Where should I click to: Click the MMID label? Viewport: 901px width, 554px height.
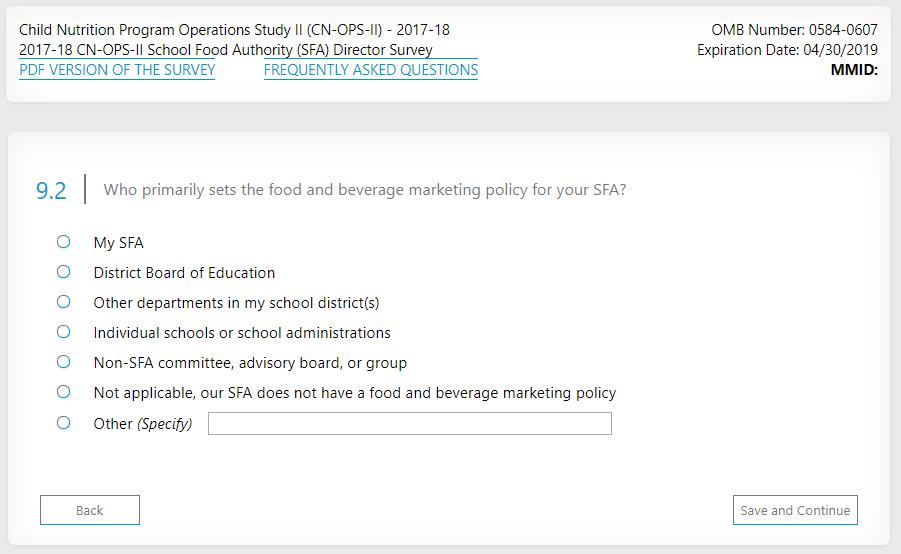(x=854, y=70)
